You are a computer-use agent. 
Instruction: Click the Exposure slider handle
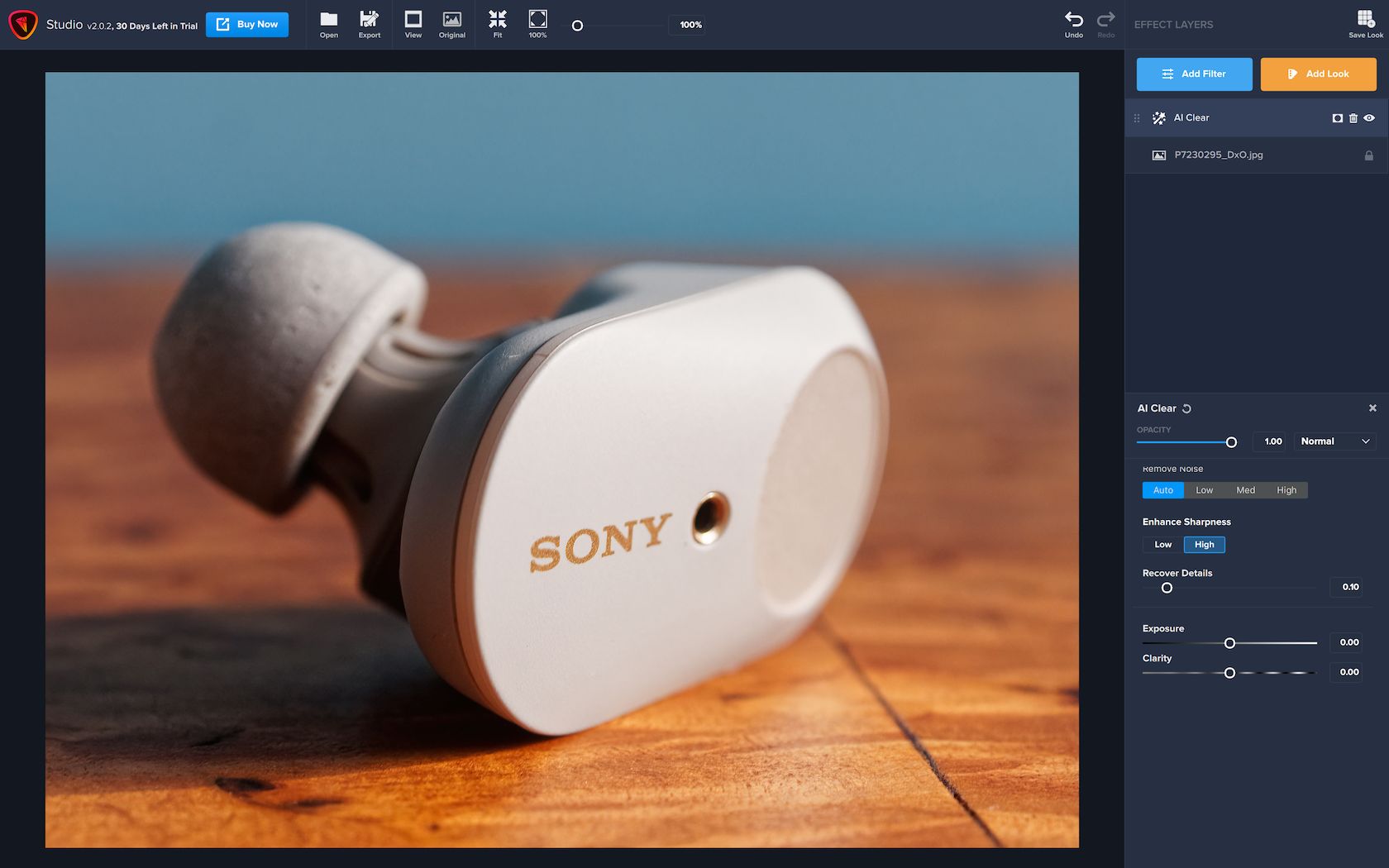1229,643
